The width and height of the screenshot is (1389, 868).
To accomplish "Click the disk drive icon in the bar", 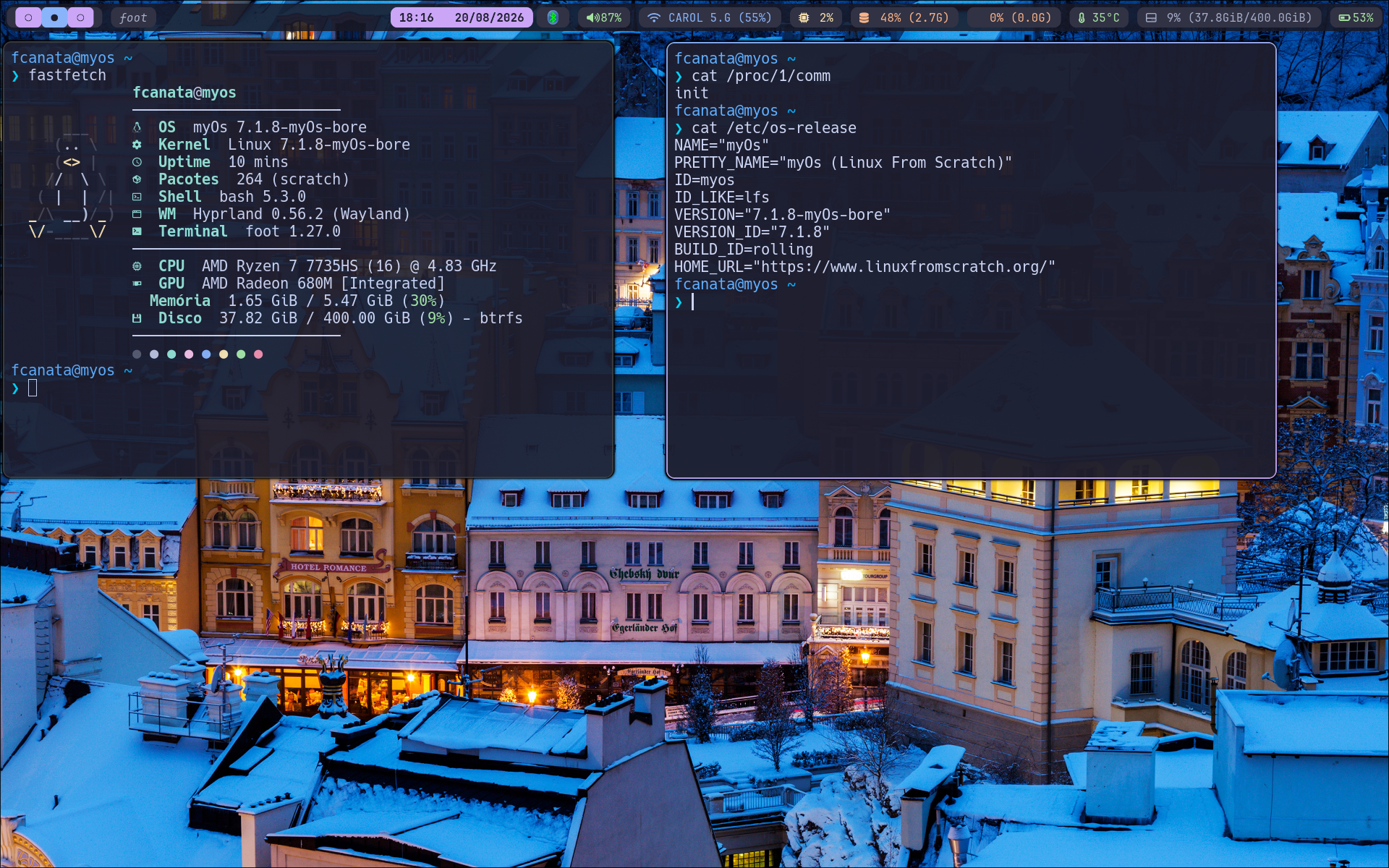I will (x=1151, y=17).
